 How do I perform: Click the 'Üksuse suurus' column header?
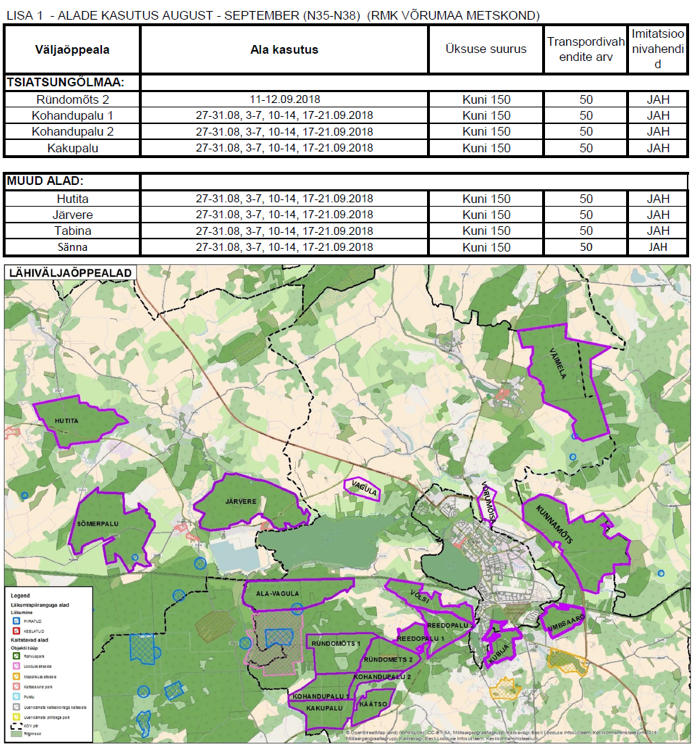pos(486,49)
